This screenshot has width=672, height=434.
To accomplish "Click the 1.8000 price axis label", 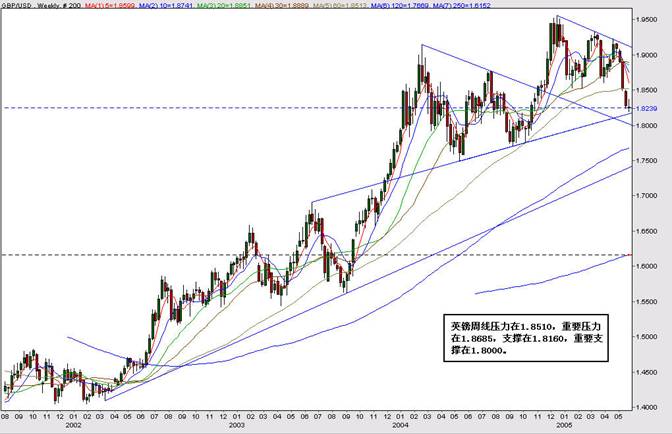I will pyautogui.click(x=647, y=126).
